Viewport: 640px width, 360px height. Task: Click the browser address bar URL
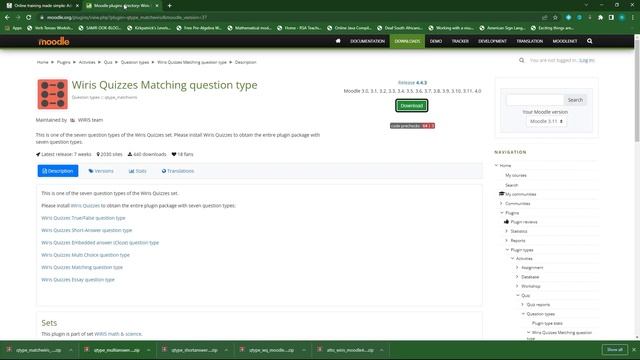click(127, 18)
